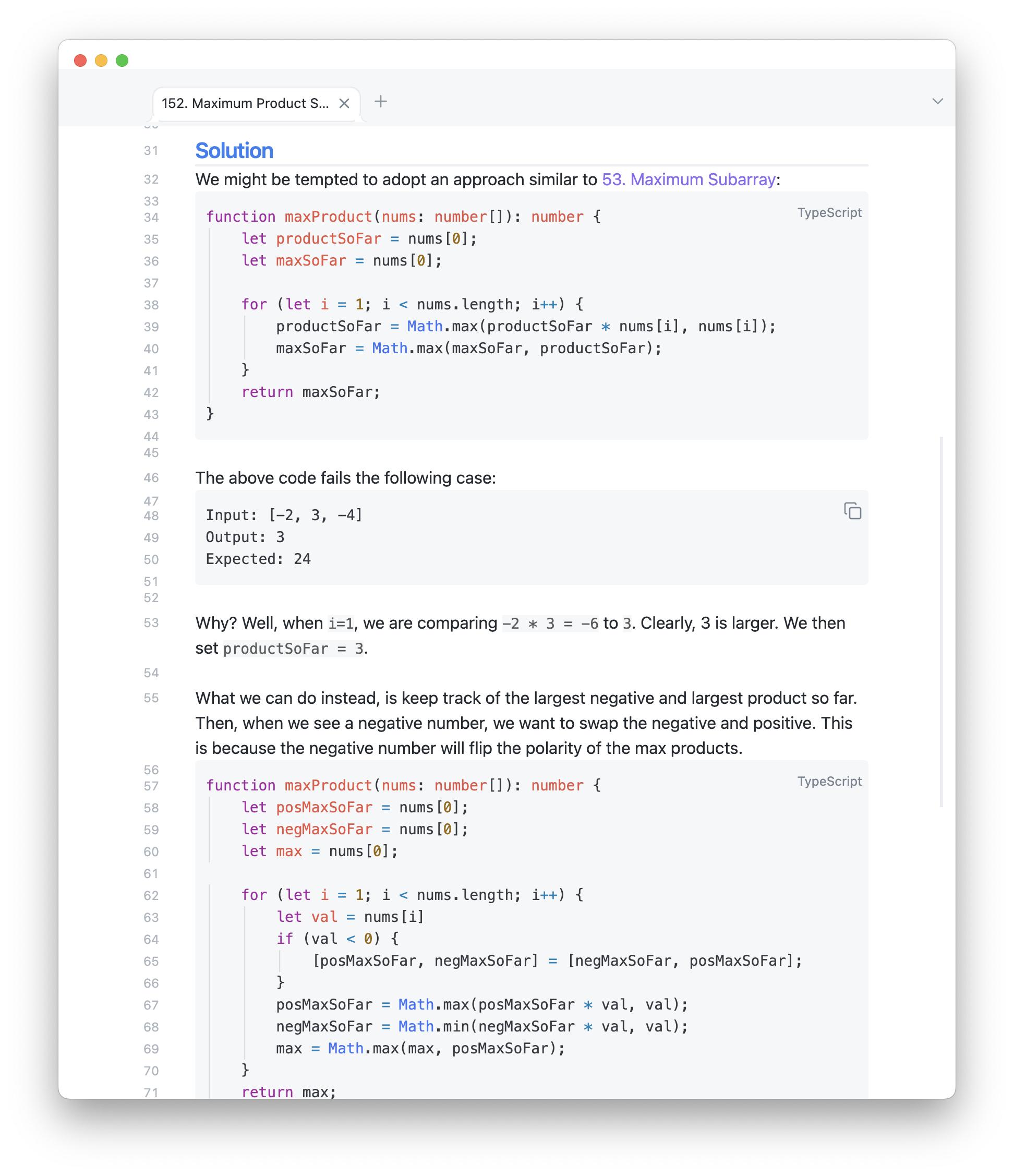Copy the Input/Output example code block
Screen dimensions: 1014x1176
[852, 511]
